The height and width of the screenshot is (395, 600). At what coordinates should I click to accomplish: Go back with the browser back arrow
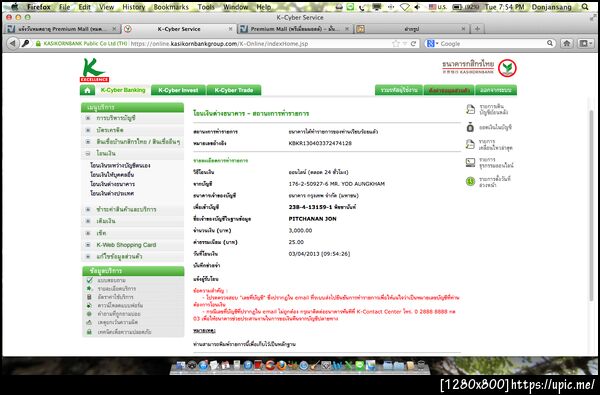click(12, 44)
